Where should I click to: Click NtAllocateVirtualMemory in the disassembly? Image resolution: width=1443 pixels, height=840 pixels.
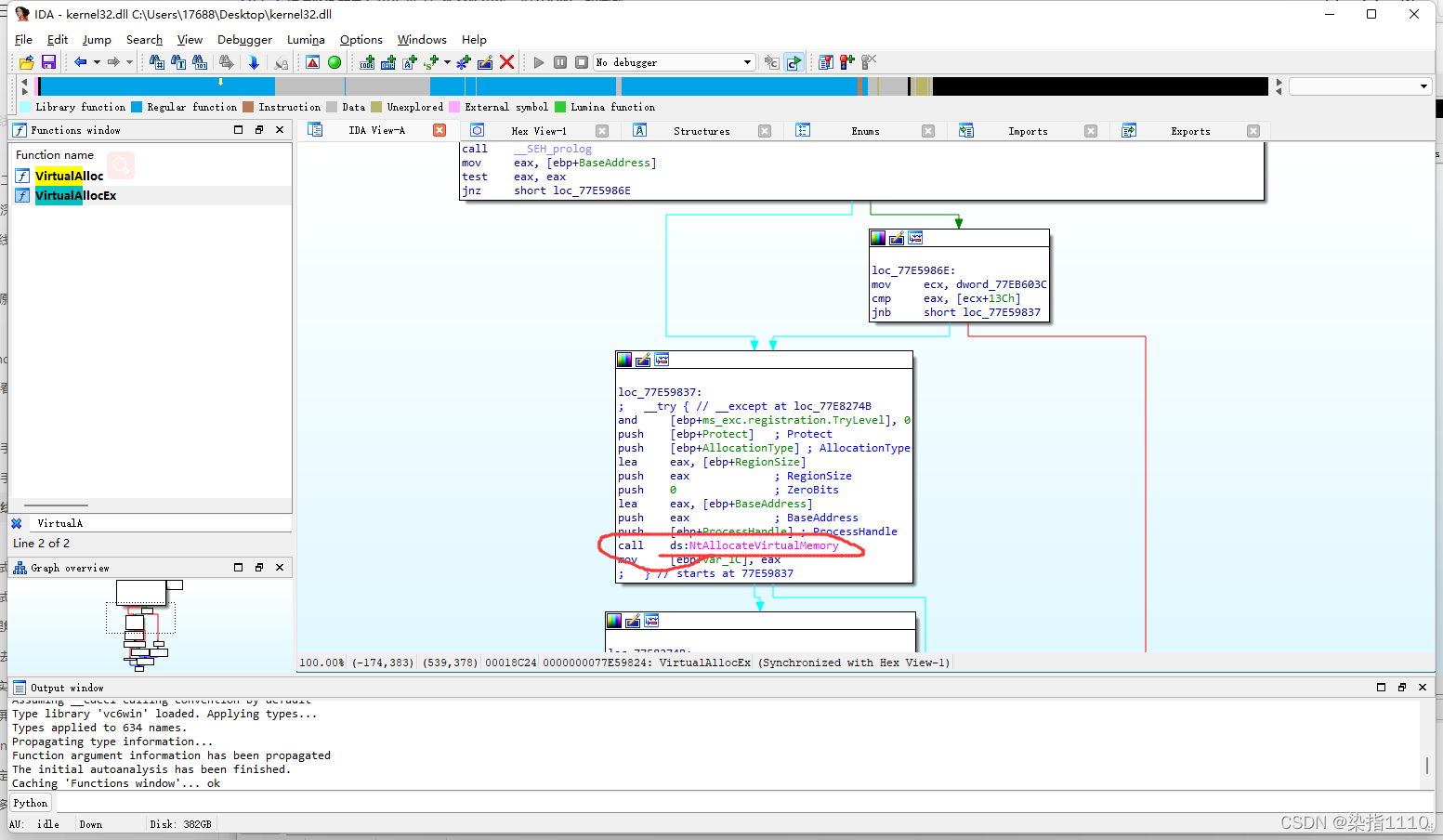tap(764, 545)
